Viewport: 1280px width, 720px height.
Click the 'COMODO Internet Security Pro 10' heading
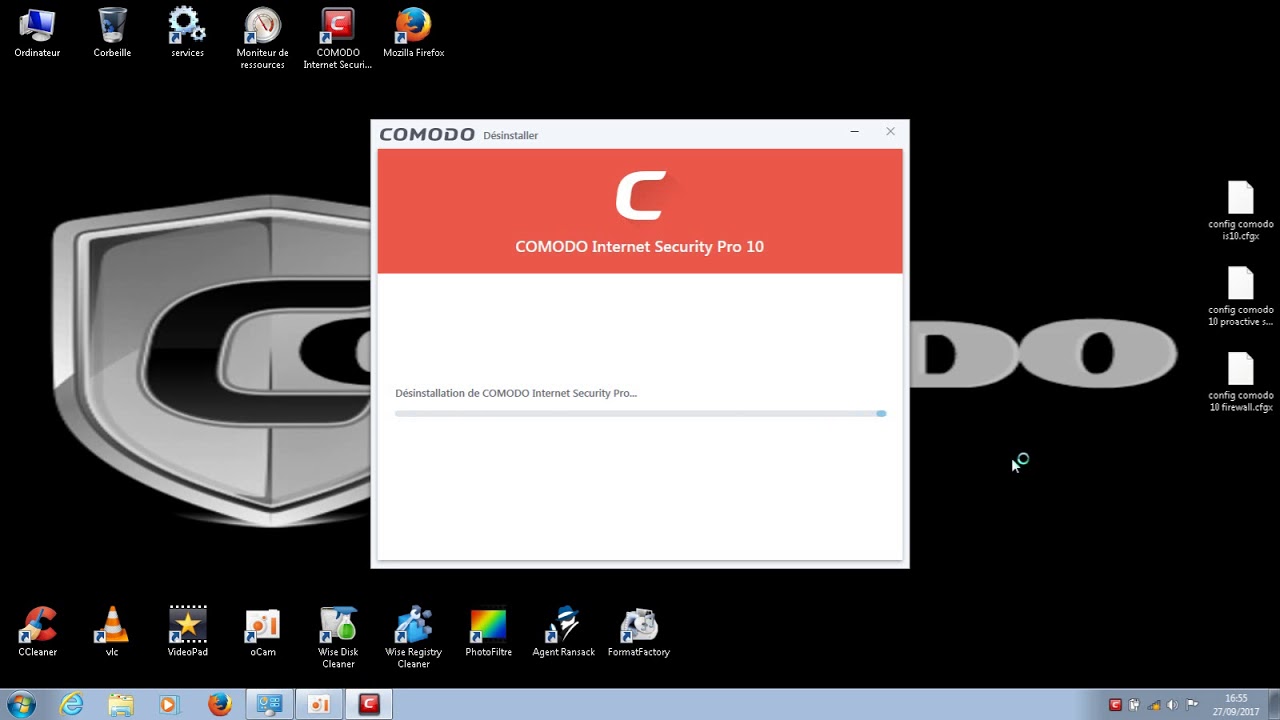pyautogui.click(x=639, y=246)
